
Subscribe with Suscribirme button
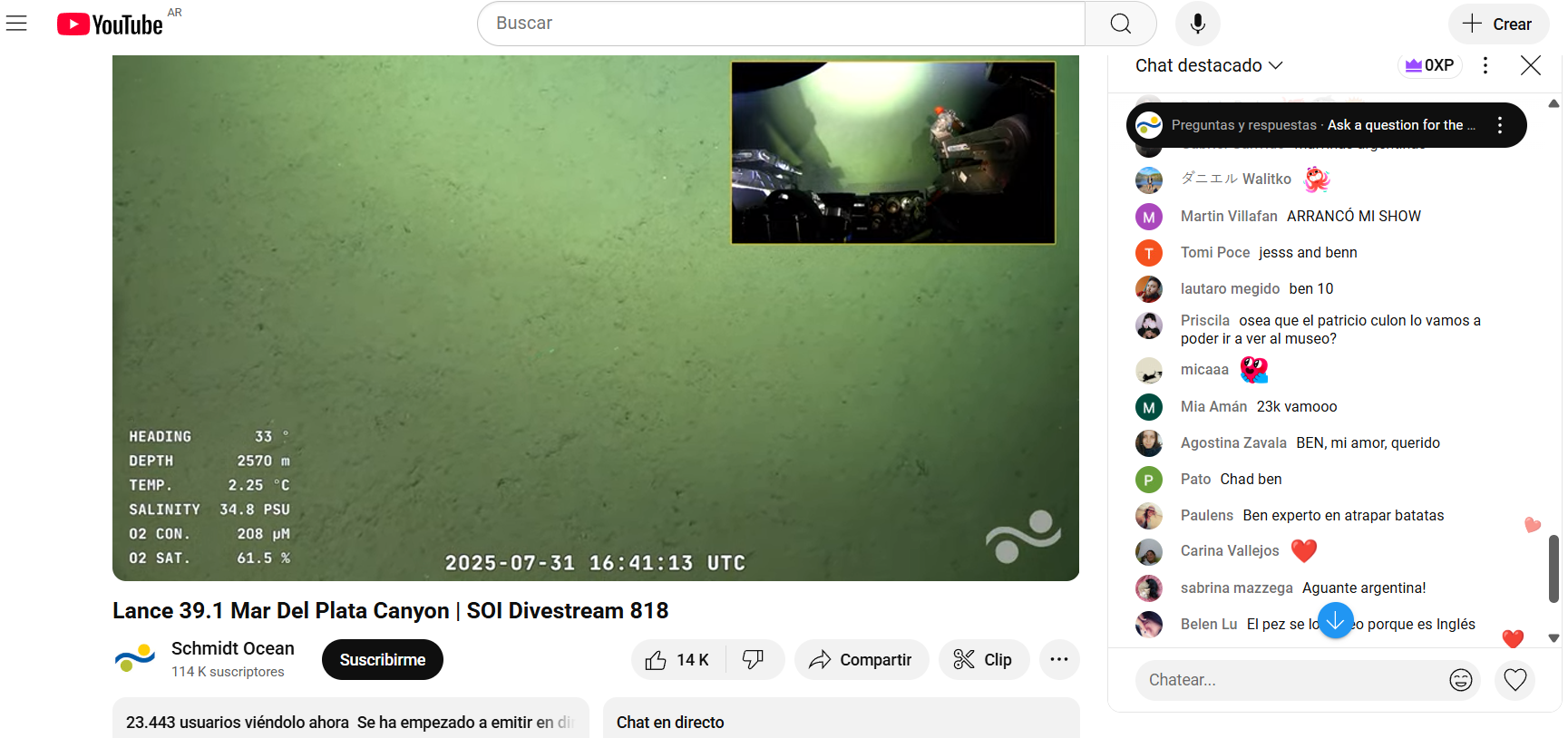click(383, 660)
